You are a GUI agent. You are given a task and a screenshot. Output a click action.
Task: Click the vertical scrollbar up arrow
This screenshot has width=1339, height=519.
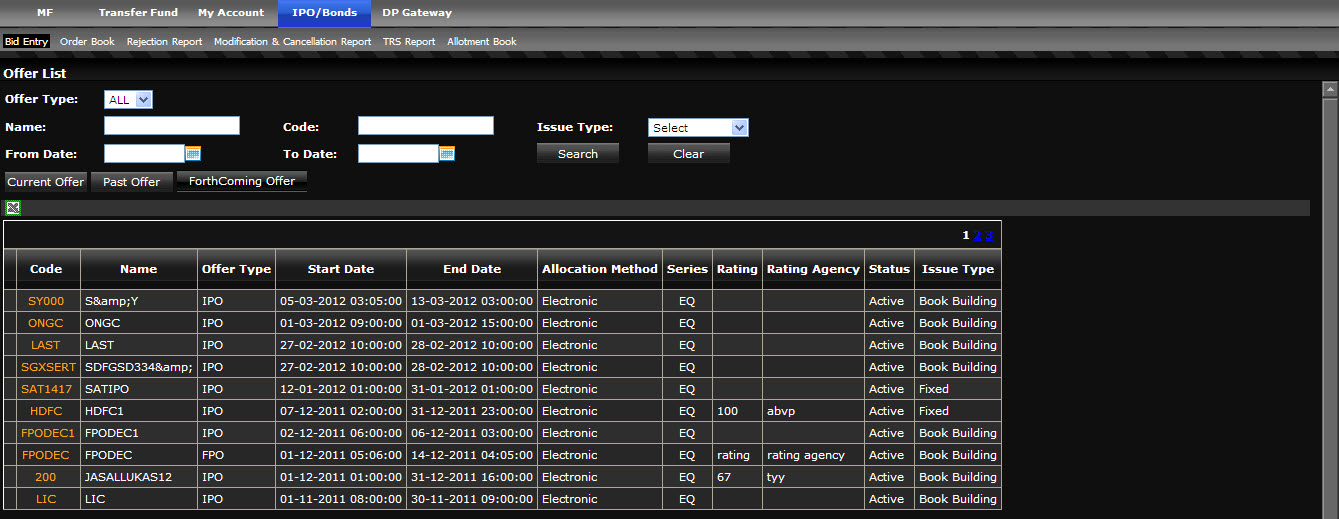1330,90
